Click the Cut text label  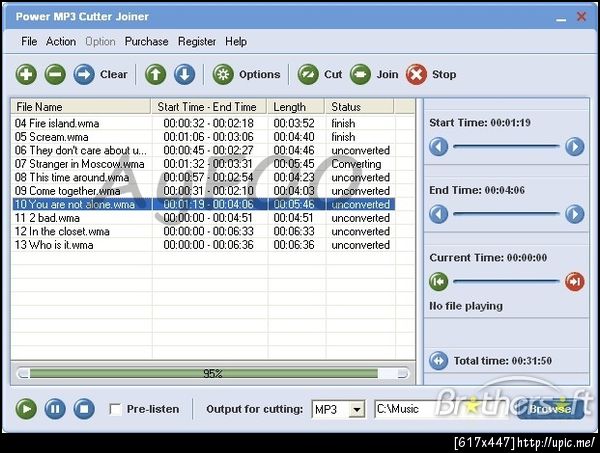[333, 74]
